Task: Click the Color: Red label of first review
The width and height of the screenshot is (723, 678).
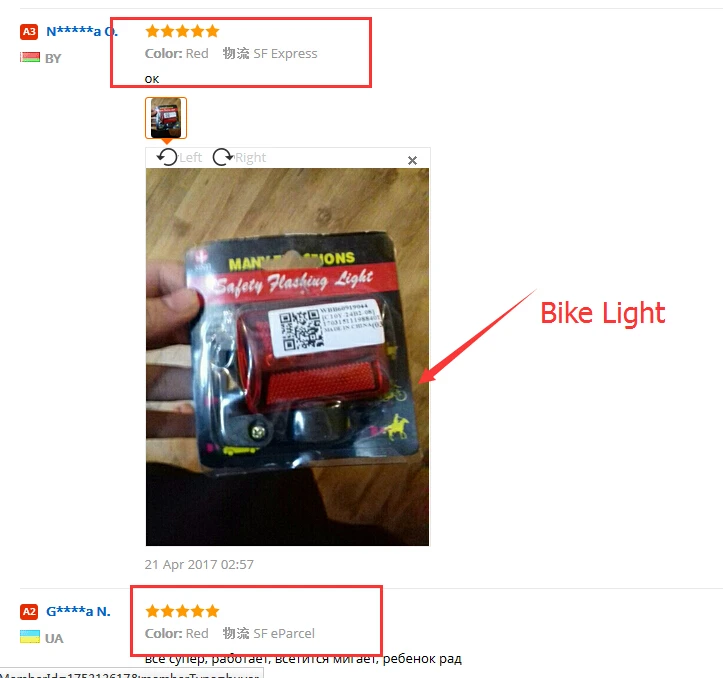Action: [x=177, y=54]
